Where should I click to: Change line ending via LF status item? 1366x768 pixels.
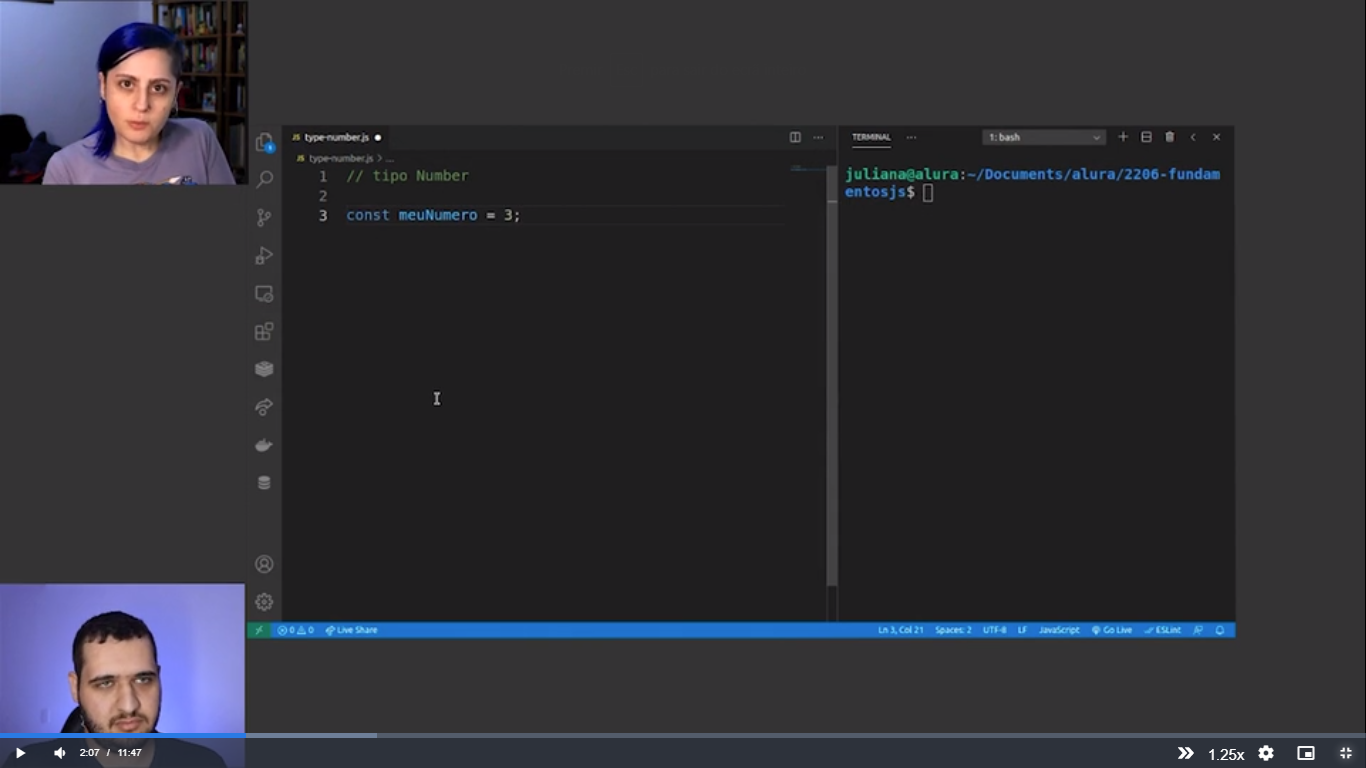pos(1022,630)
